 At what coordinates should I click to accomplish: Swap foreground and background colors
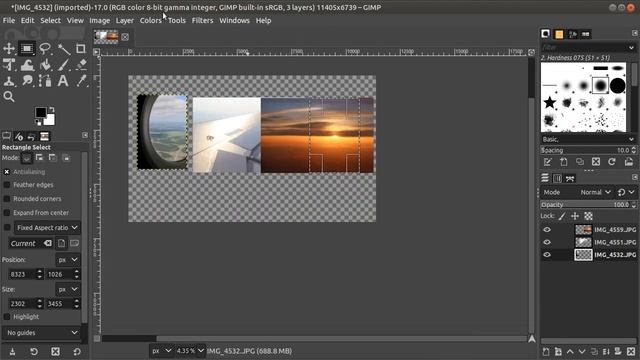[51, 109]
